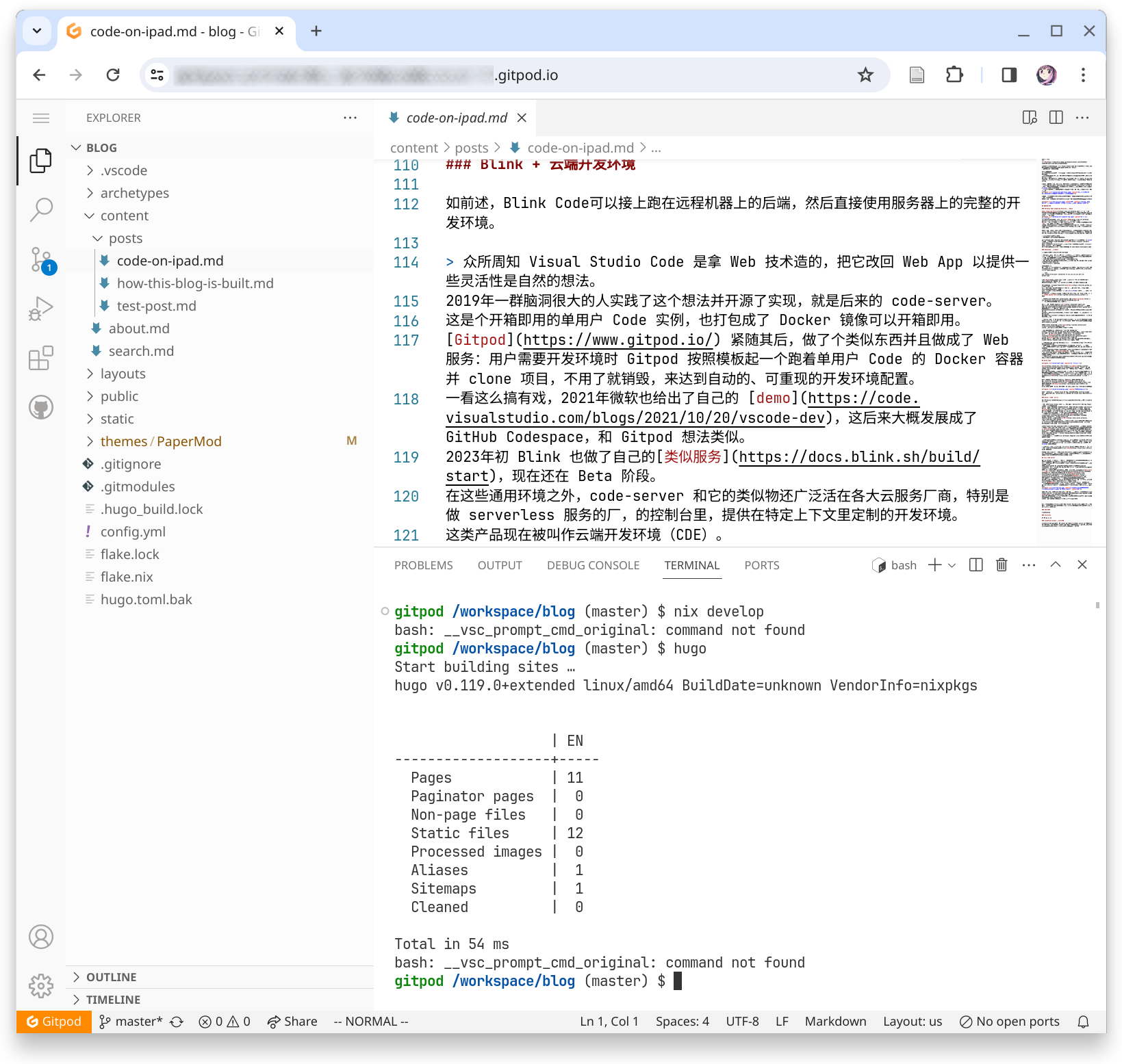Split the terminal panel
This screenshot has width=1122, height=1064.
(976, 565)
